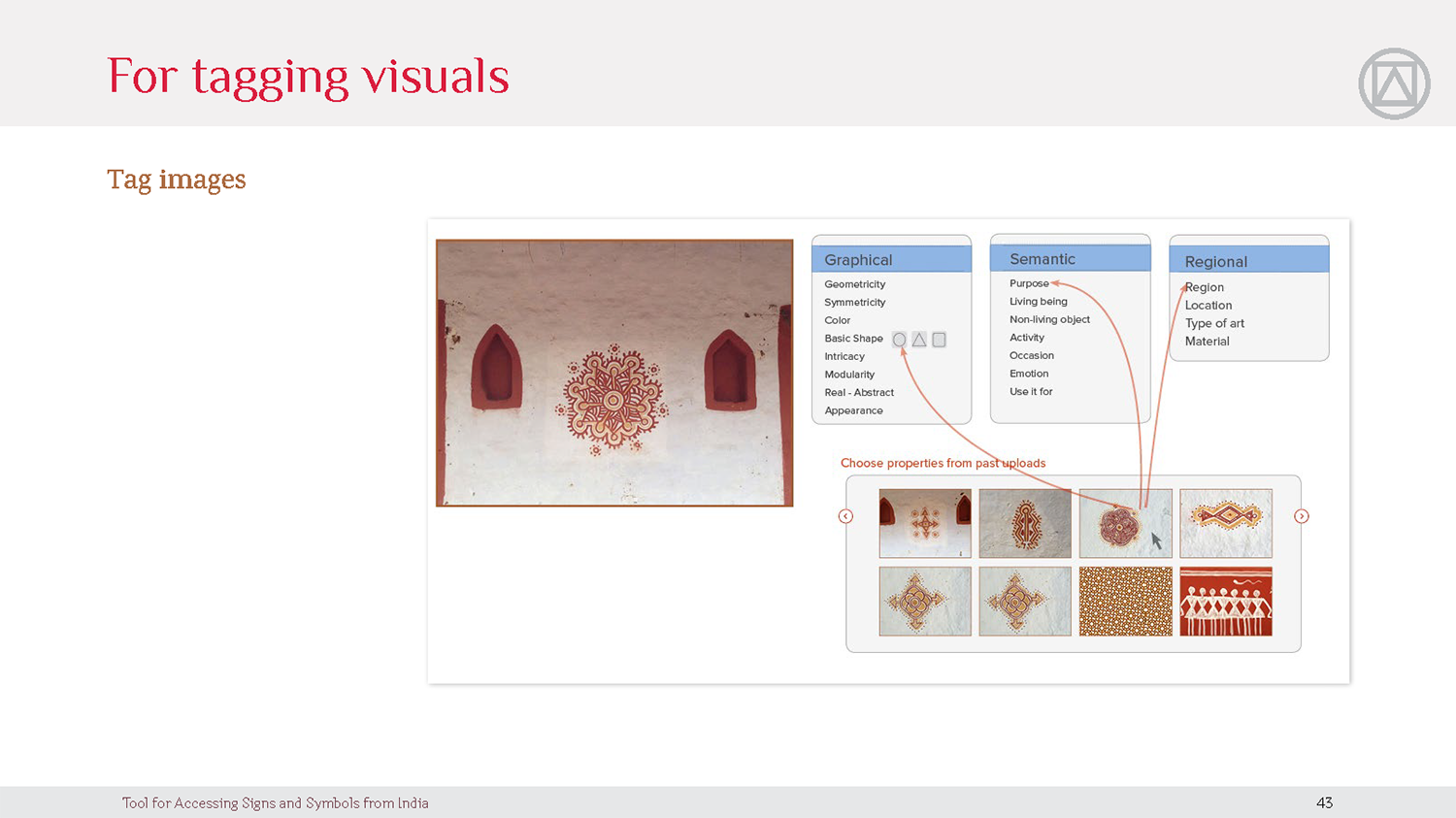Select the Warli dancing figures thumbnail

coord(1225,602)
